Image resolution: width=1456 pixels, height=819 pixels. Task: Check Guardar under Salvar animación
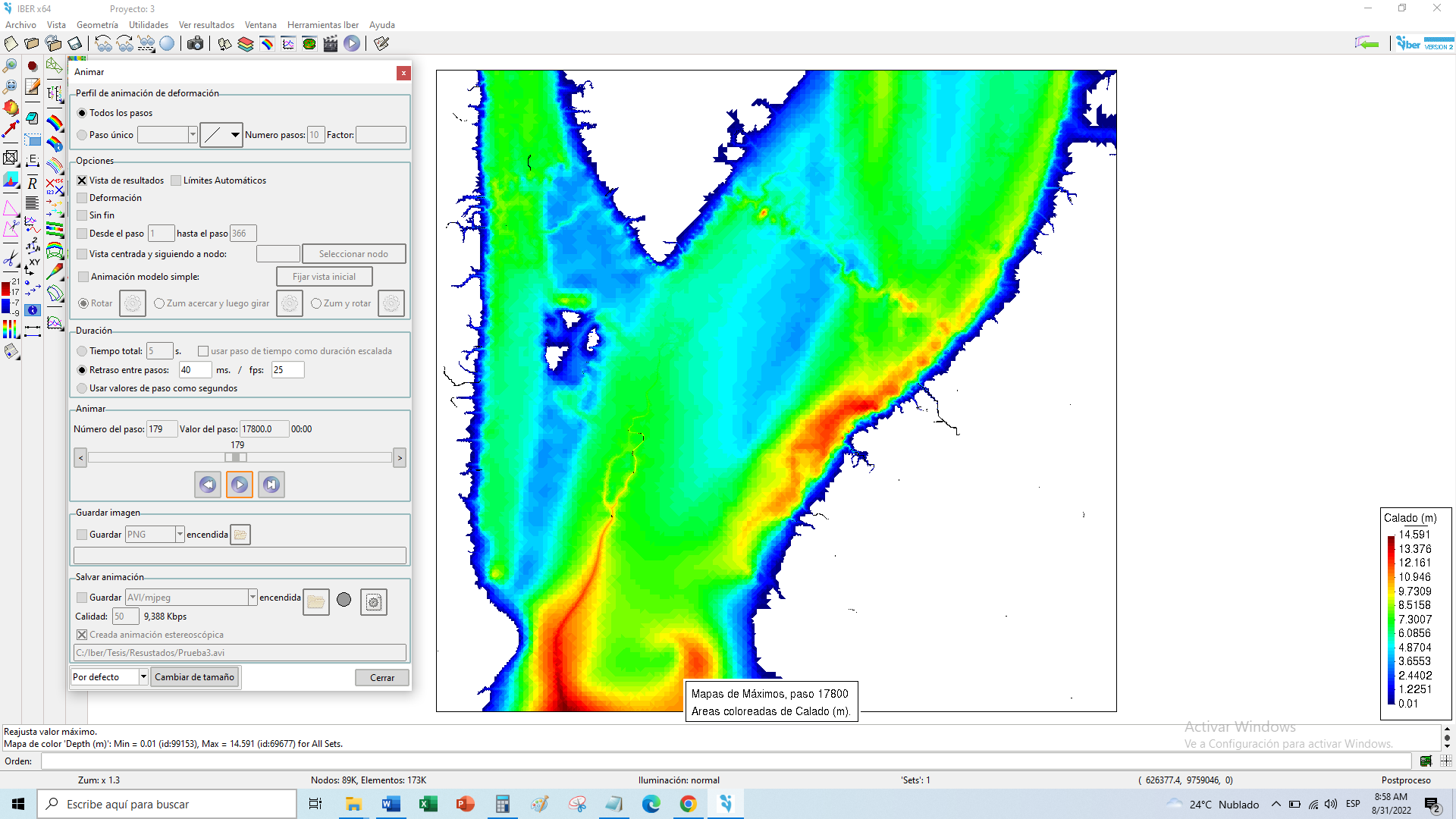pyautogui.click(x=82, y=598)
